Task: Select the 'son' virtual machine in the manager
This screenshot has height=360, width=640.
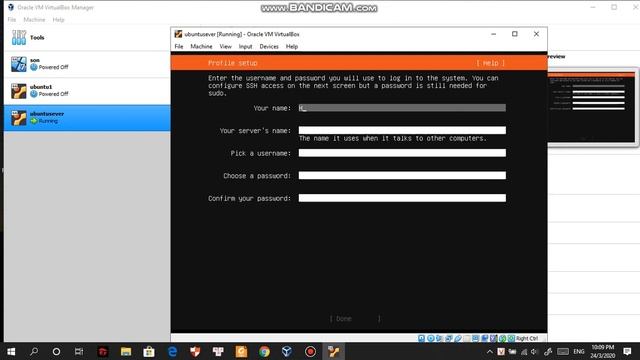Action: 87,64
